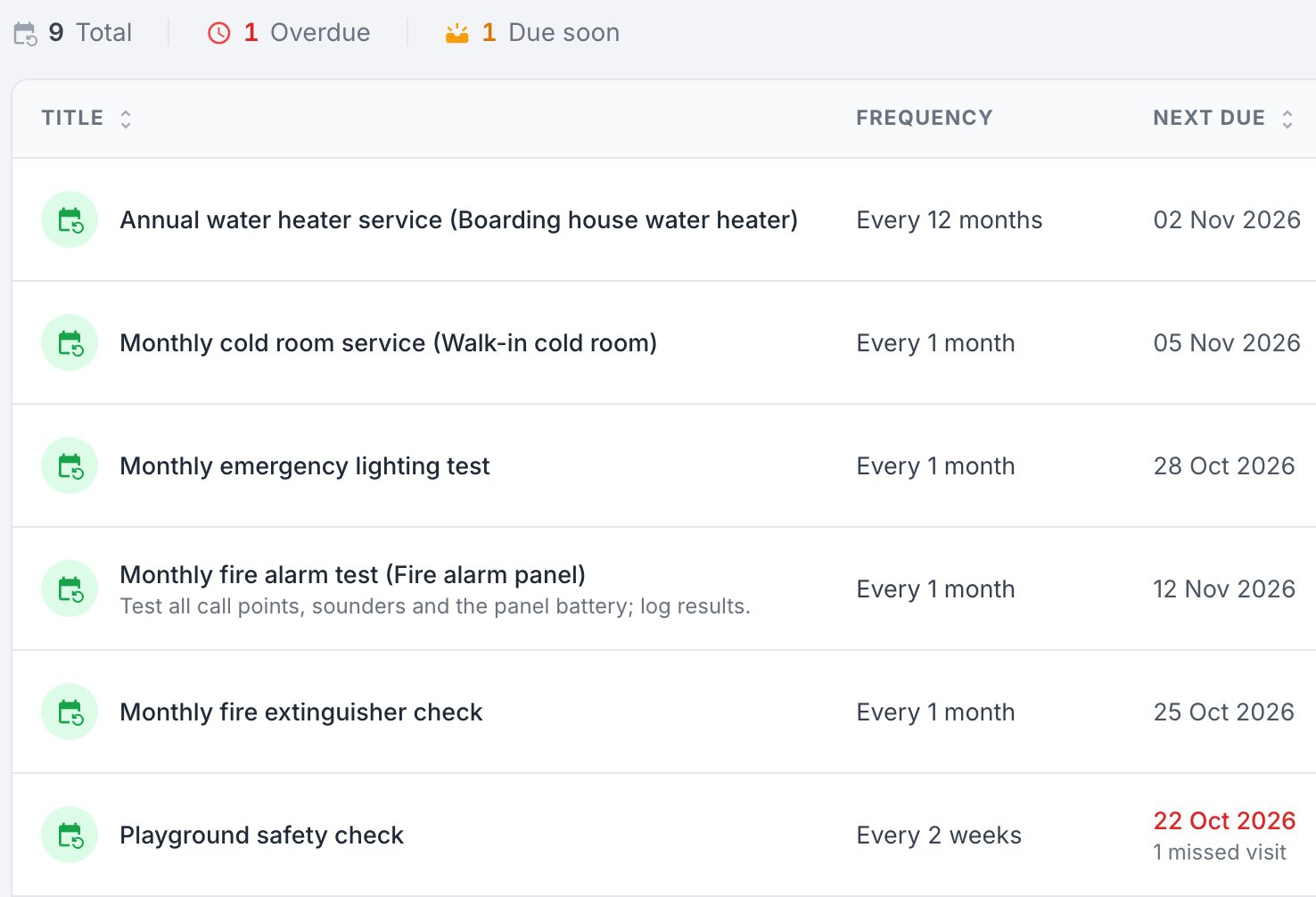
Task: Click the schedule icon beside Monthly fire extinguisher check
Action: pyautogui.click(x=70, y=712)
